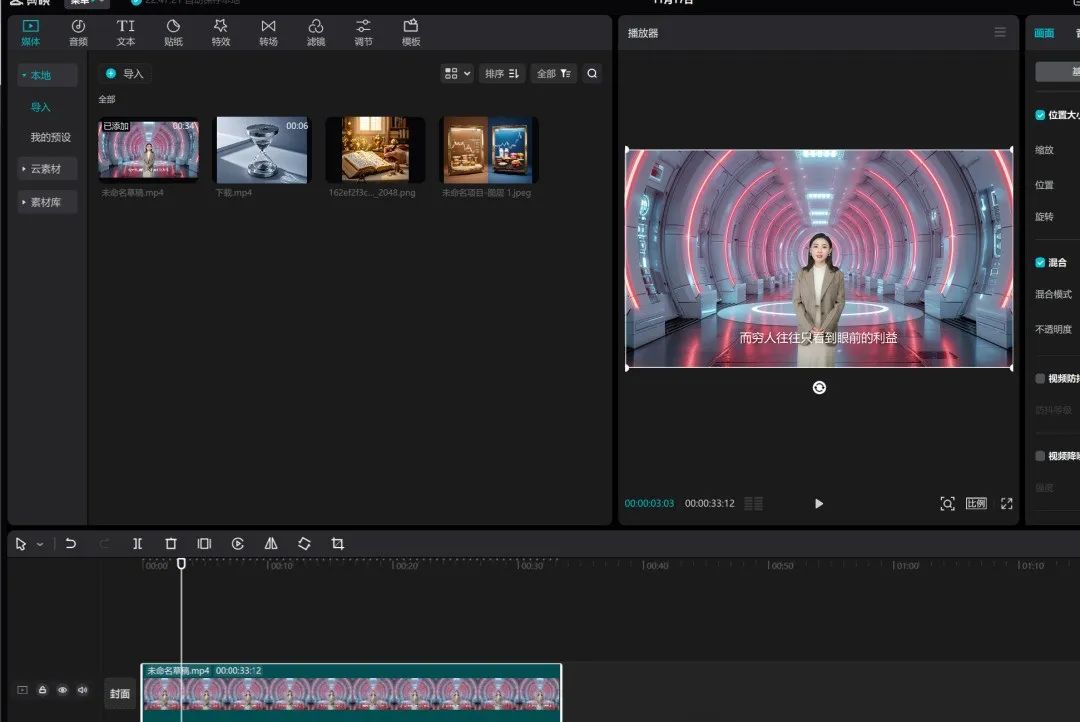Click the split clip icon in timeline toolbar
The height and width of the screenshot is (722, 1080).
(137, 544)
